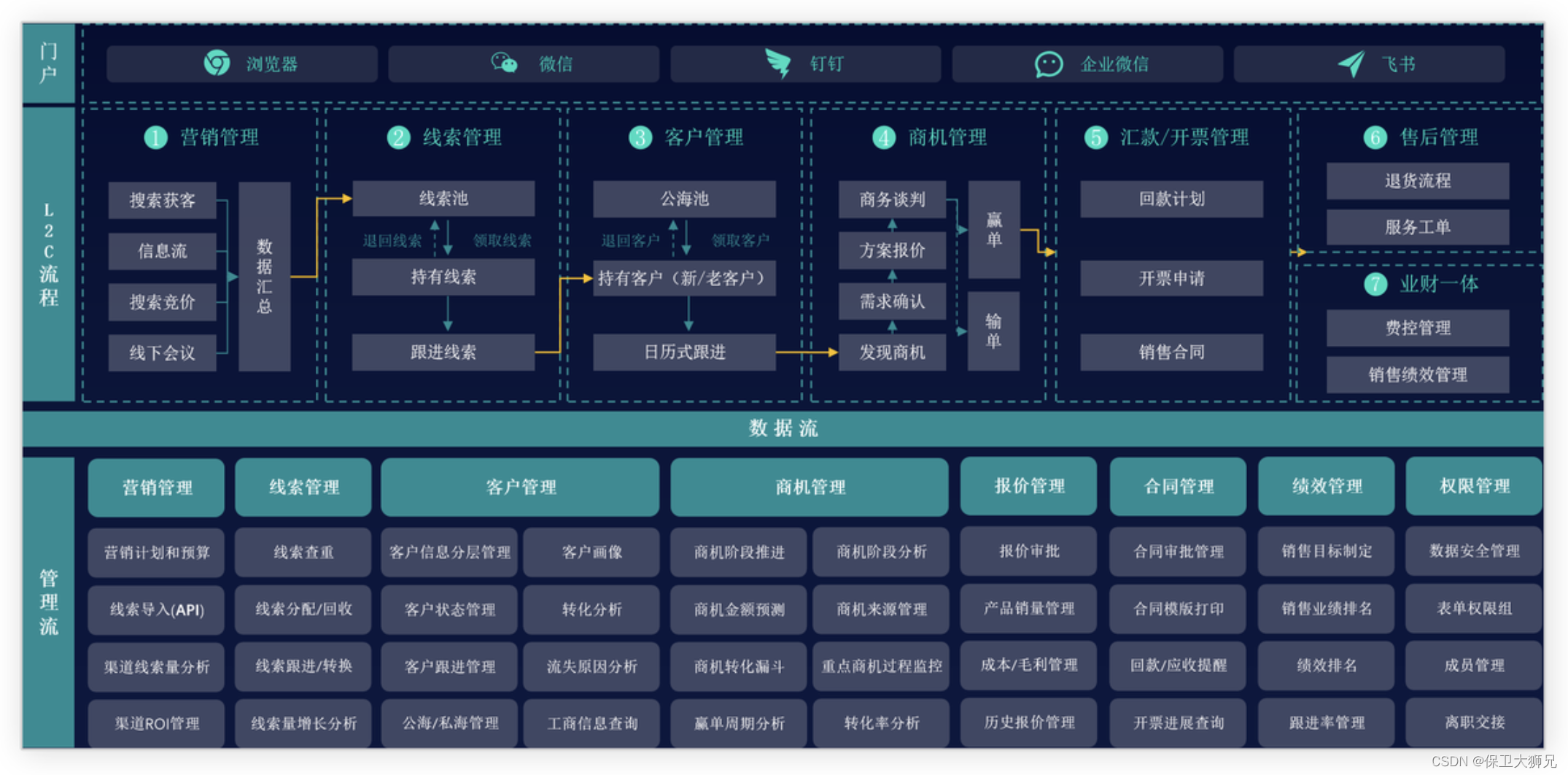
Task: Click the 需求确认 box
Action: 892,301
